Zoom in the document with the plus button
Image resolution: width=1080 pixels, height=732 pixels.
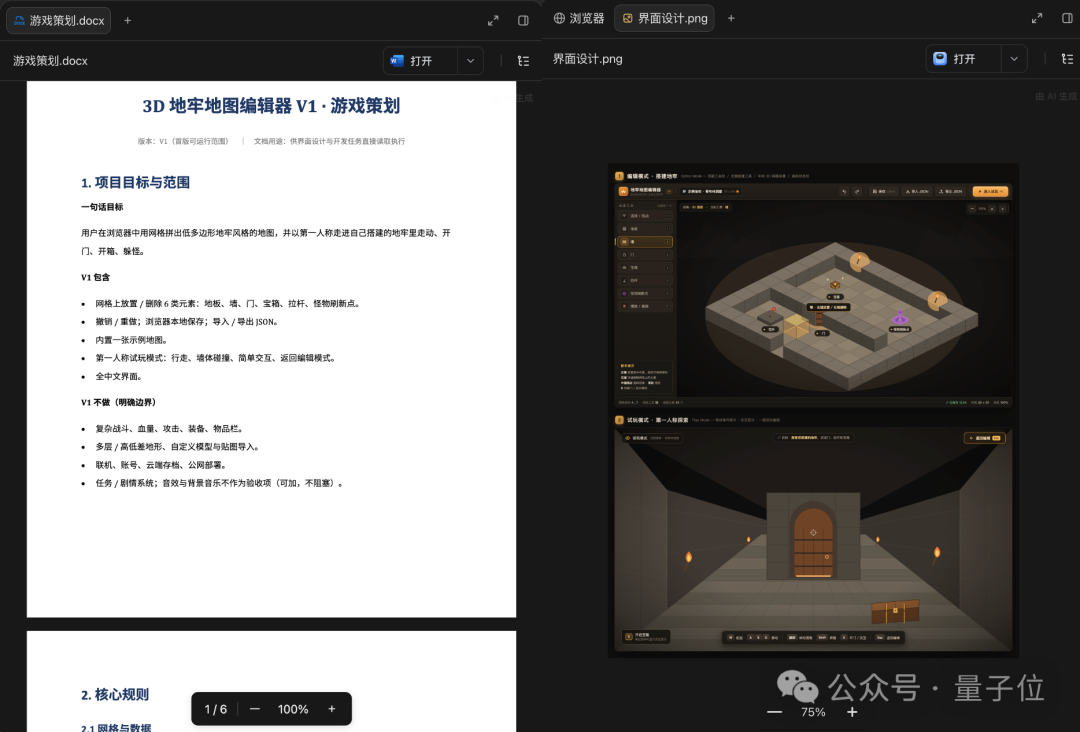(x=331, y=709)
